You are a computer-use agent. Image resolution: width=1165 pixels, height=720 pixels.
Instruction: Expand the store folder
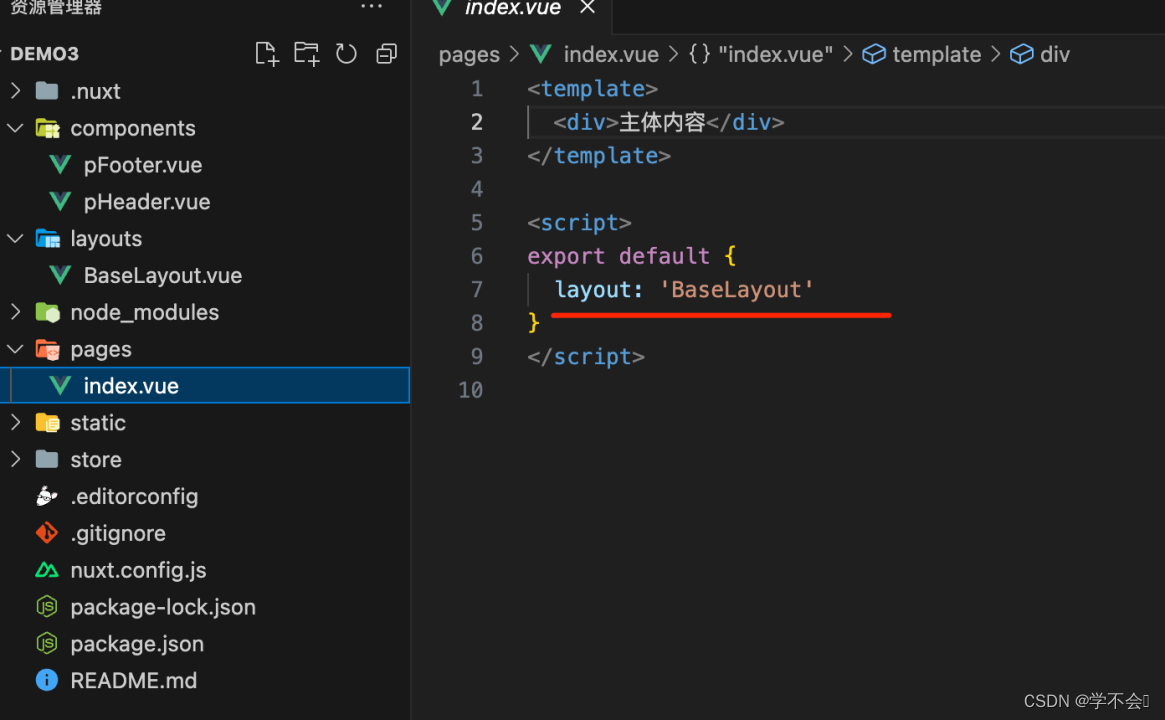click(x=16, y=459)
